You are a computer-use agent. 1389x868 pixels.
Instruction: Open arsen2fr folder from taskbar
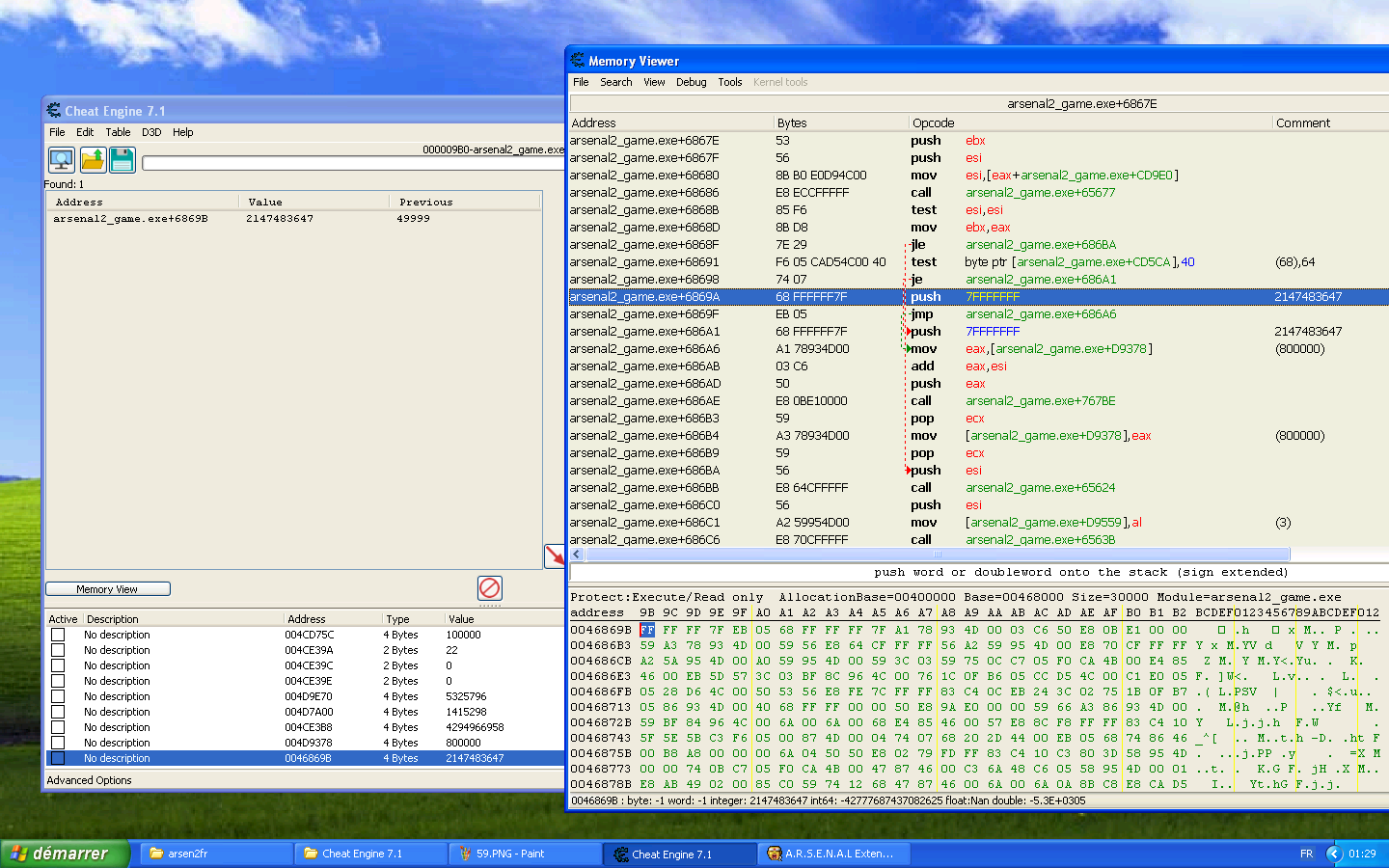[216, 854]
